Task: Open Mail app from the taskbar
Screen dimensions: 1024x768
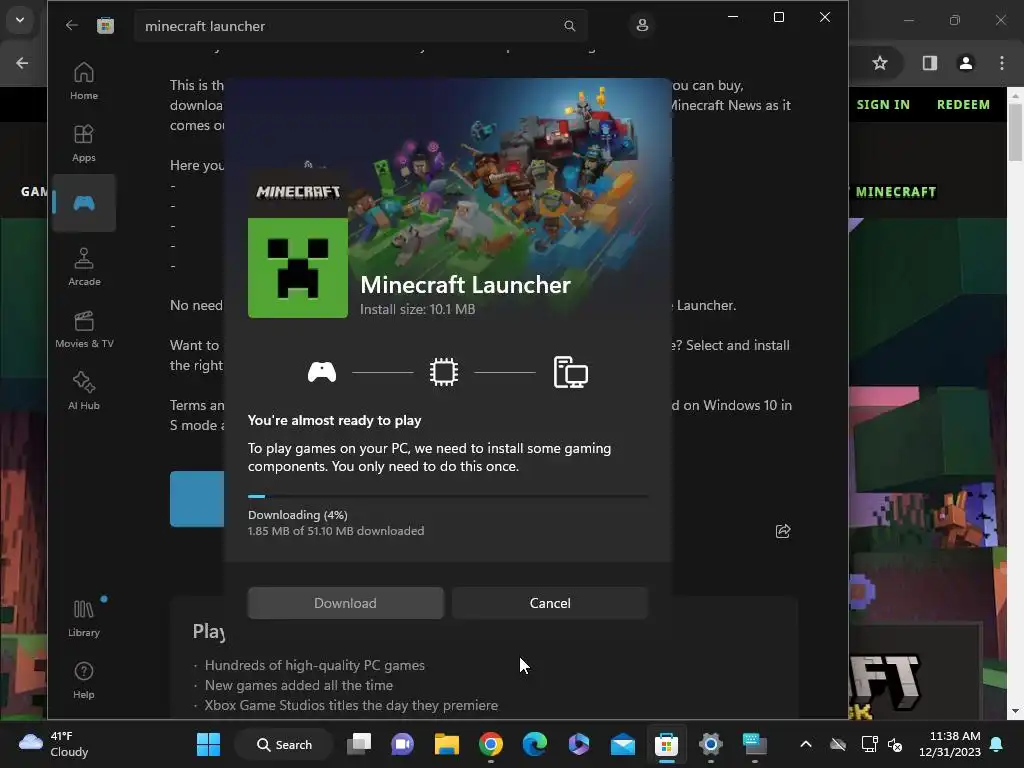Action: 622,744
